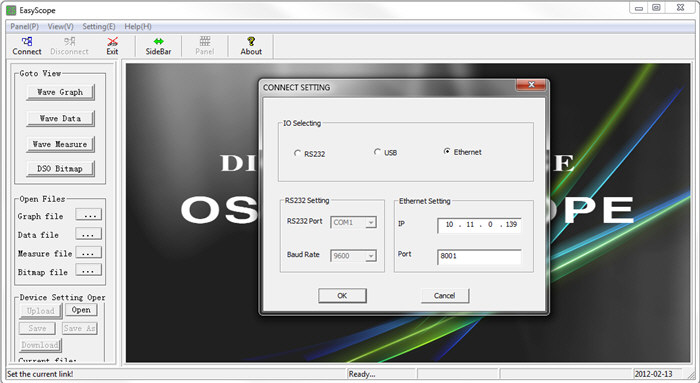Screen dimensions: 700x383
Task: Go to Wave Graph view
Action: pyautogui.click(x=60, y=92)
